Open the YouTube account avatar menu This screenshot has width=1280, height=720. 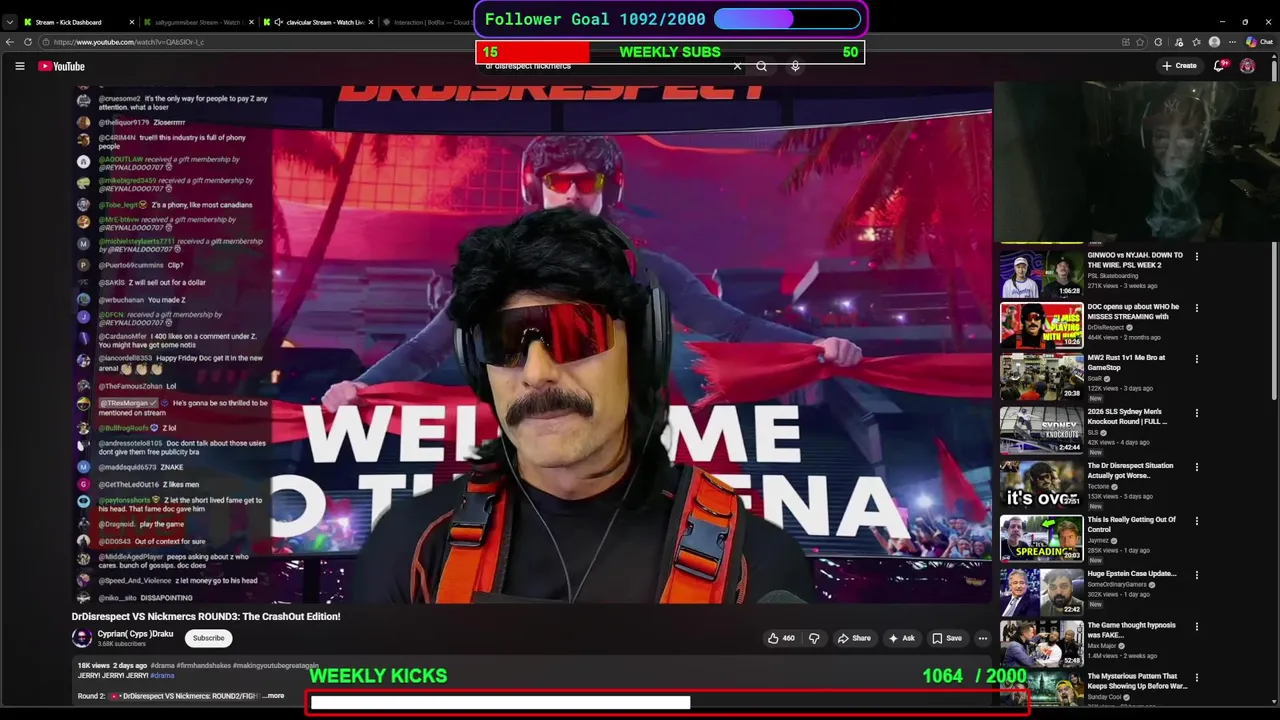click(1247, 66)
